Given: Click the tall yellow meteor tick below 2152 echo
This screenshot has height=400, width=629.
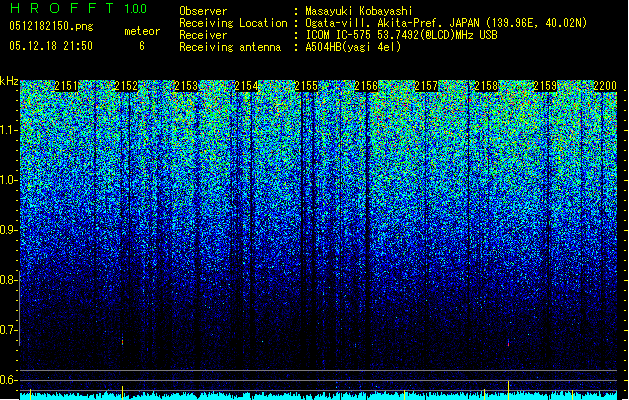Looking at the screenshot, I should [x=122, y=391].
